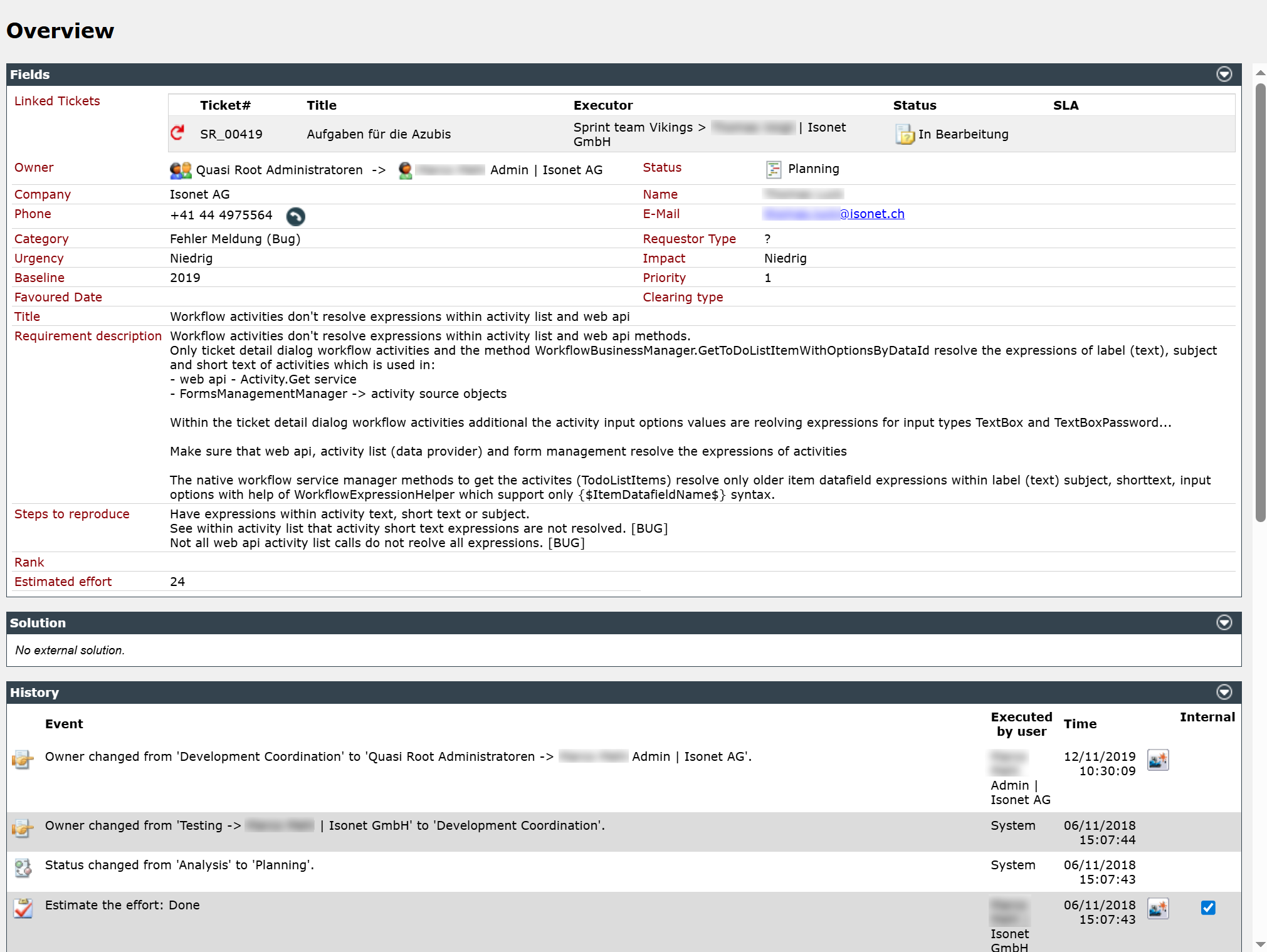Click the Planning status icon
The height and width of the screenshot is (952, 1267).
(x=774, y=169)
